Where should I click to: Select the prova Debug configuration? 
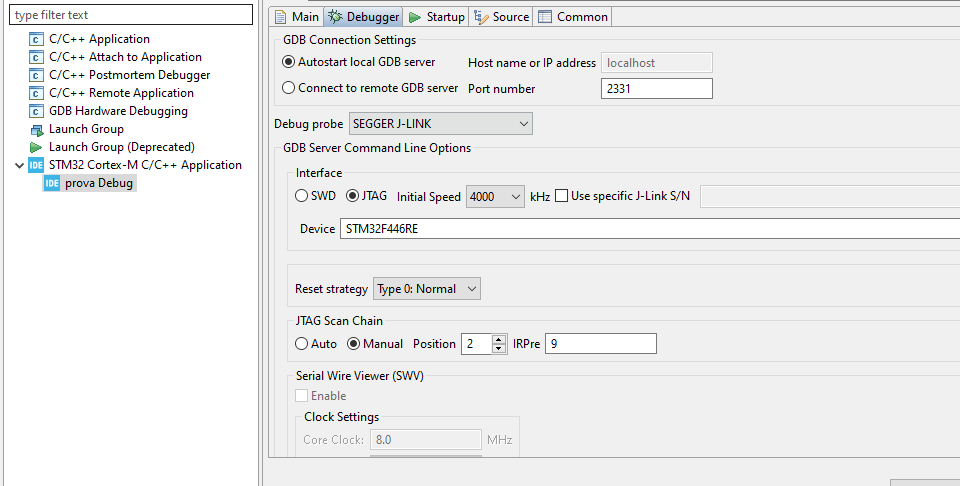(x=99, y=183)
